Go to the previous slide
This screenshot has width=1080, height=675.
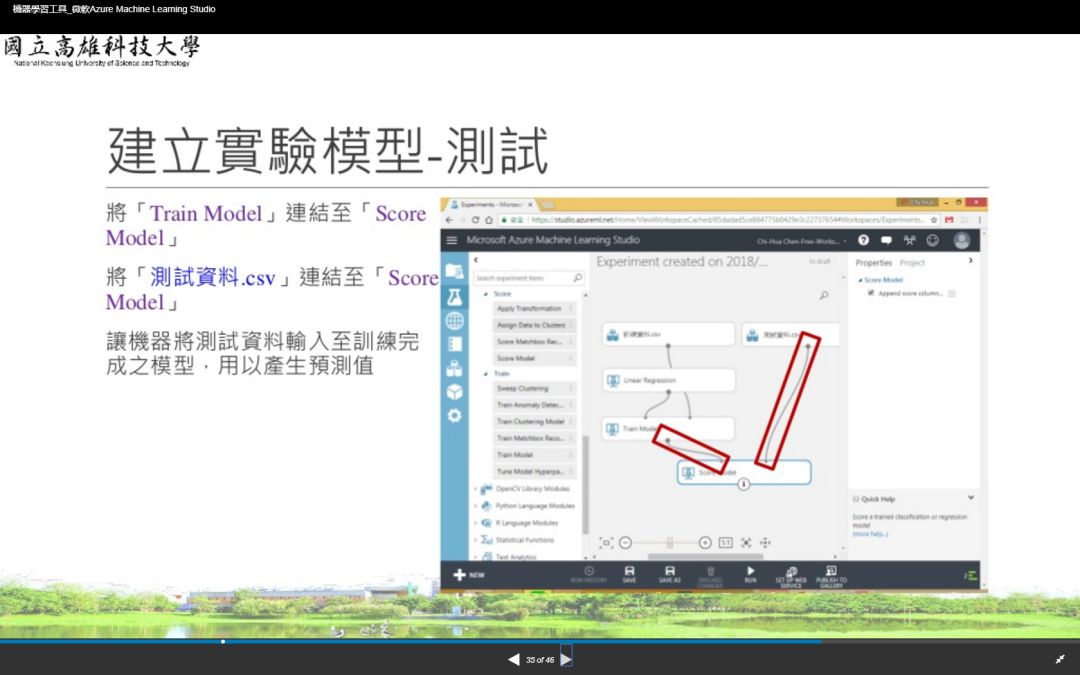513,659
